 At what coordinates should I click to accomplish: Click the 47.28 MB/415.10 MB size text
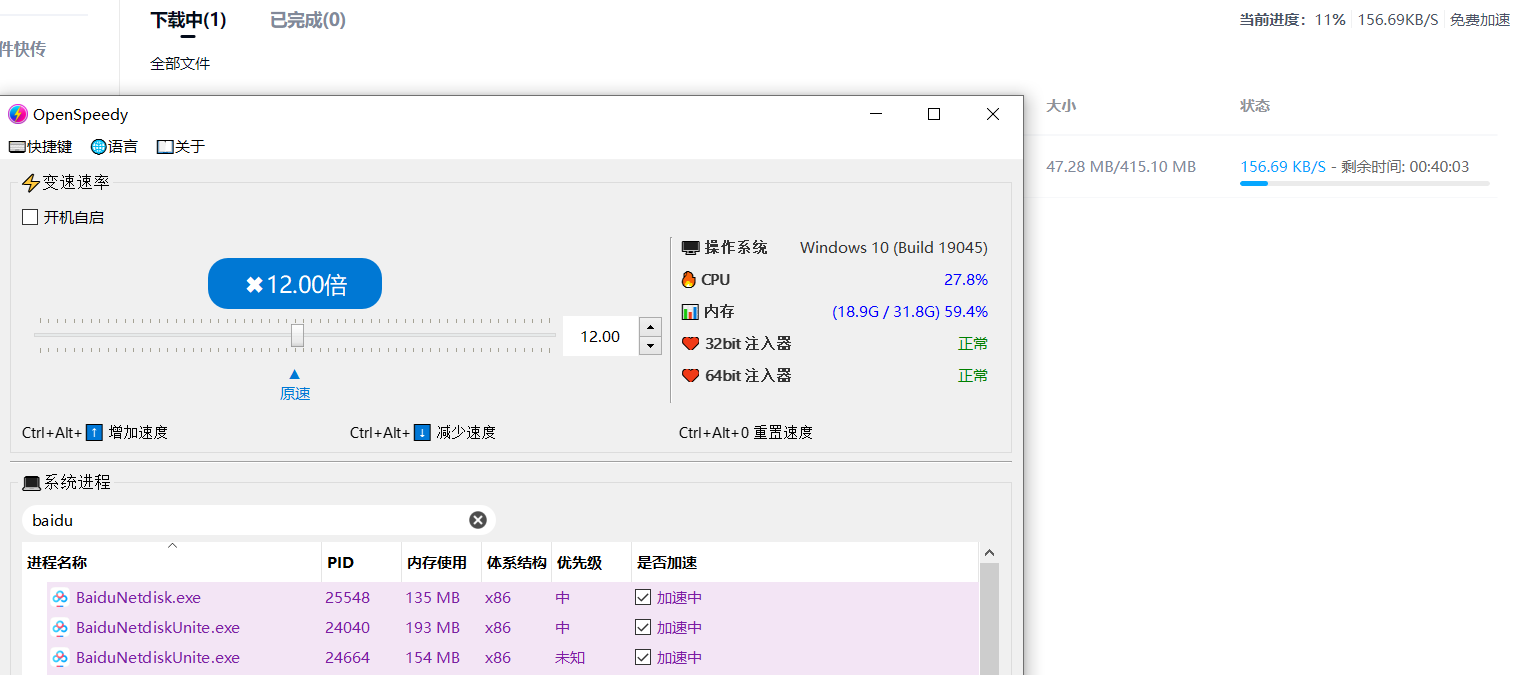tap(1121, 167)
